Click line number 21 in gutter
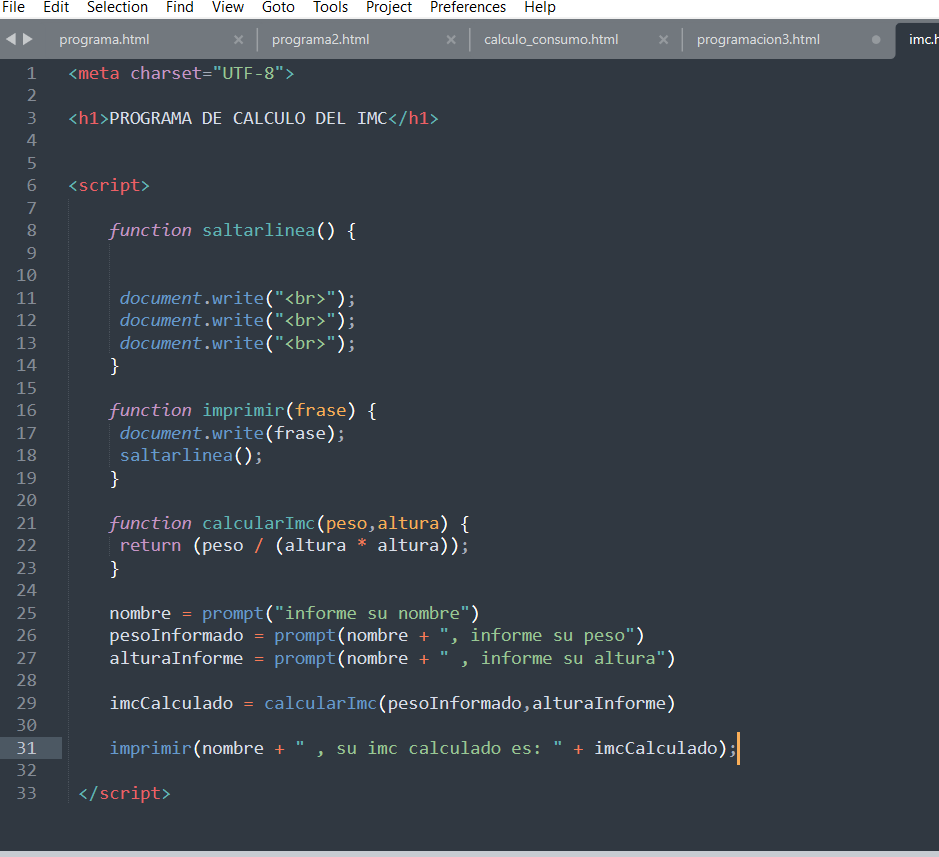Screen dimensions: 939x857 click(x=26, y=523)
